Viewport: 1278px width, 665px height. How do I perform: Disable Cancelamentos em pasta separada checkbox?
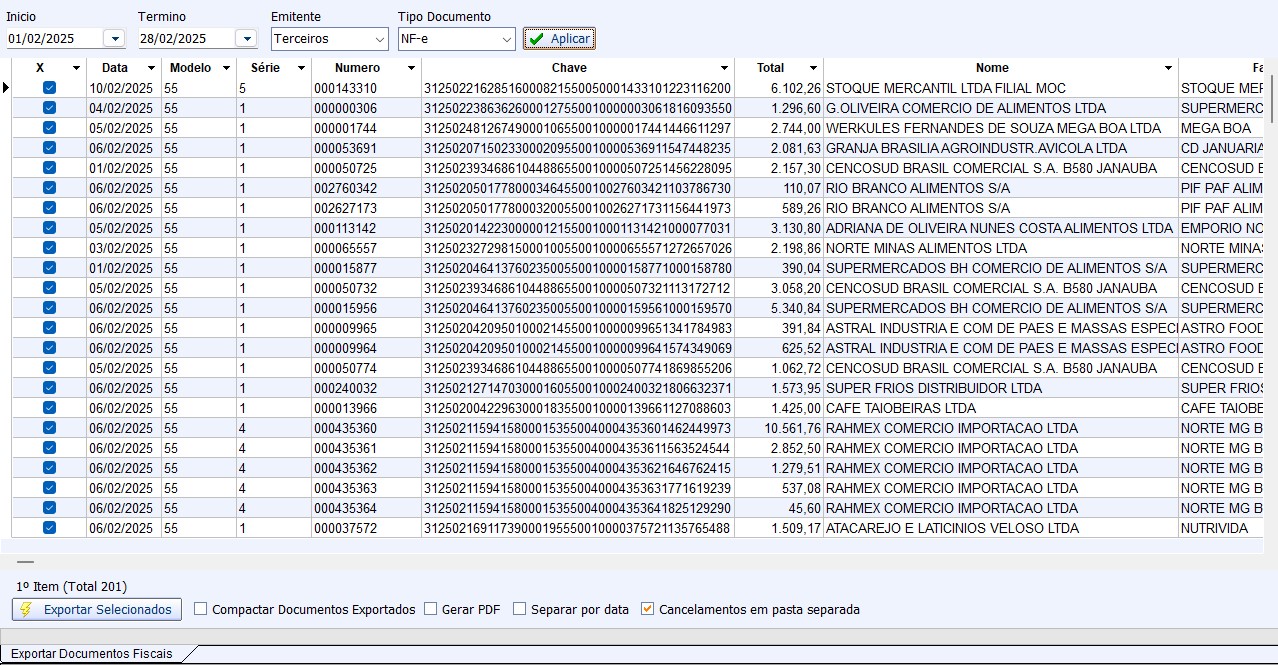pyautogui.click(x=648, y=609)
